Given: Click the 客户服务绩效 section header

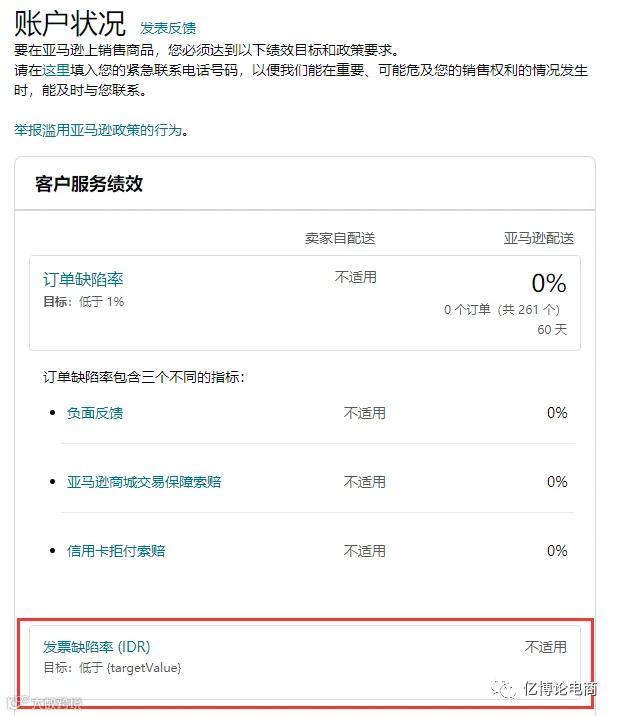Looking at the screenshot, I should [x=89, y=184].
